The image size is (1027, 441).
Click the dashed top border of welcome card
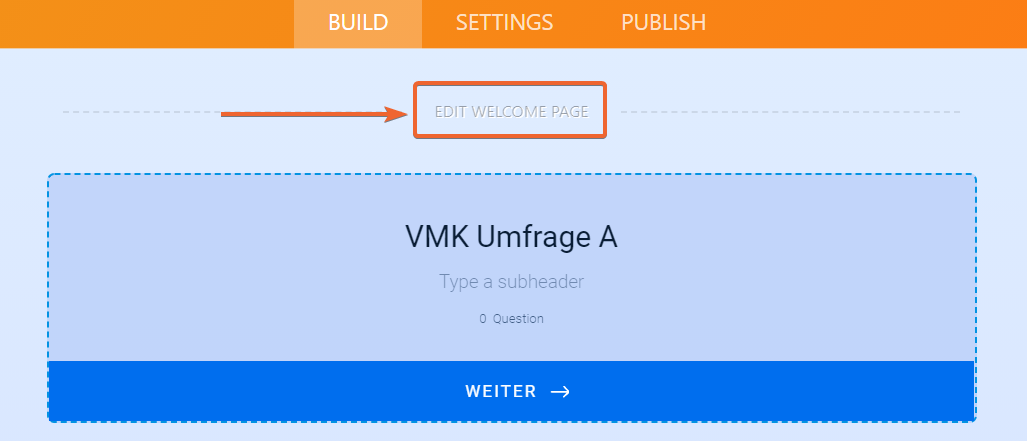(x=511, y=175)
